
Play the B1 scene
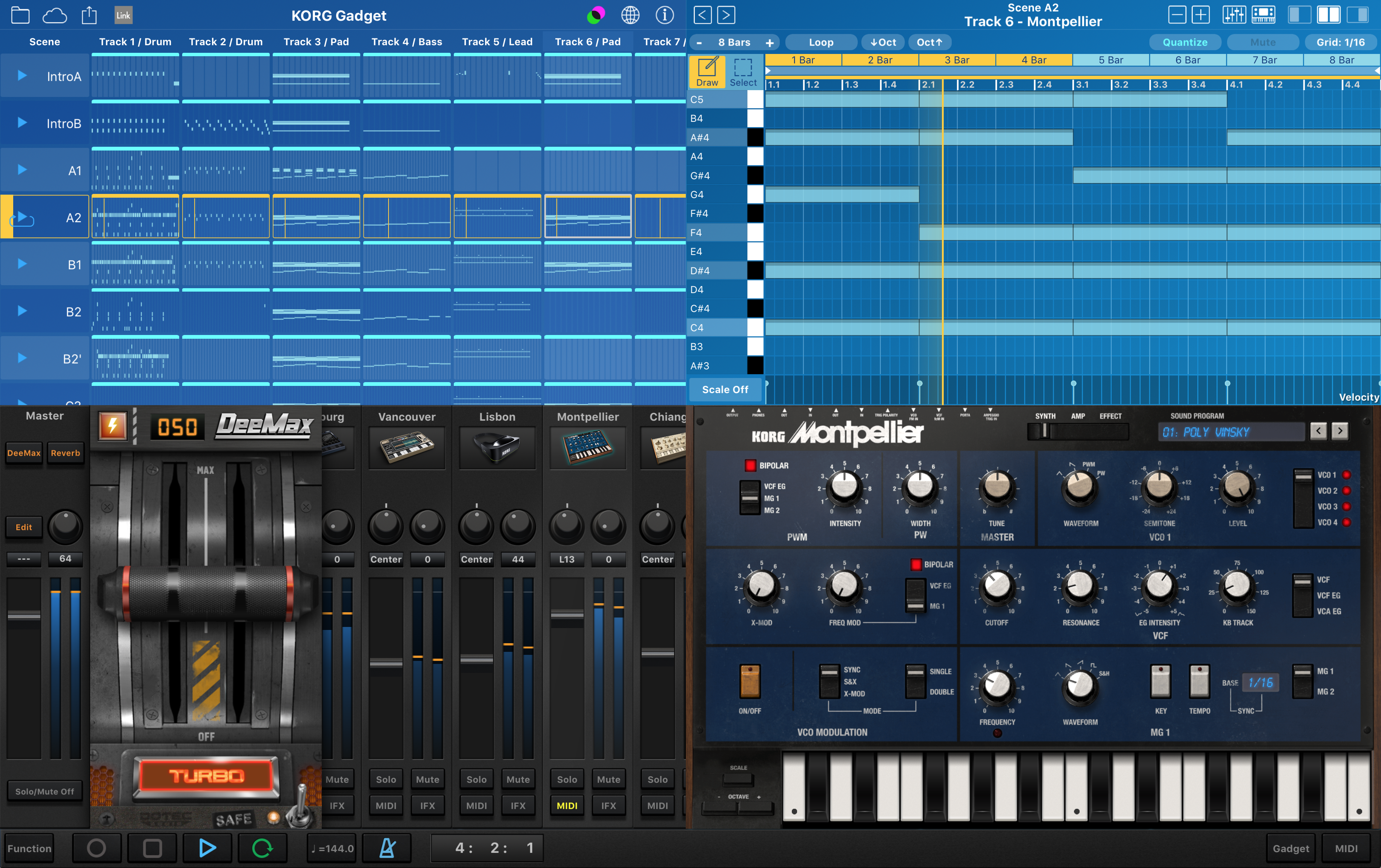coord(22,264)
